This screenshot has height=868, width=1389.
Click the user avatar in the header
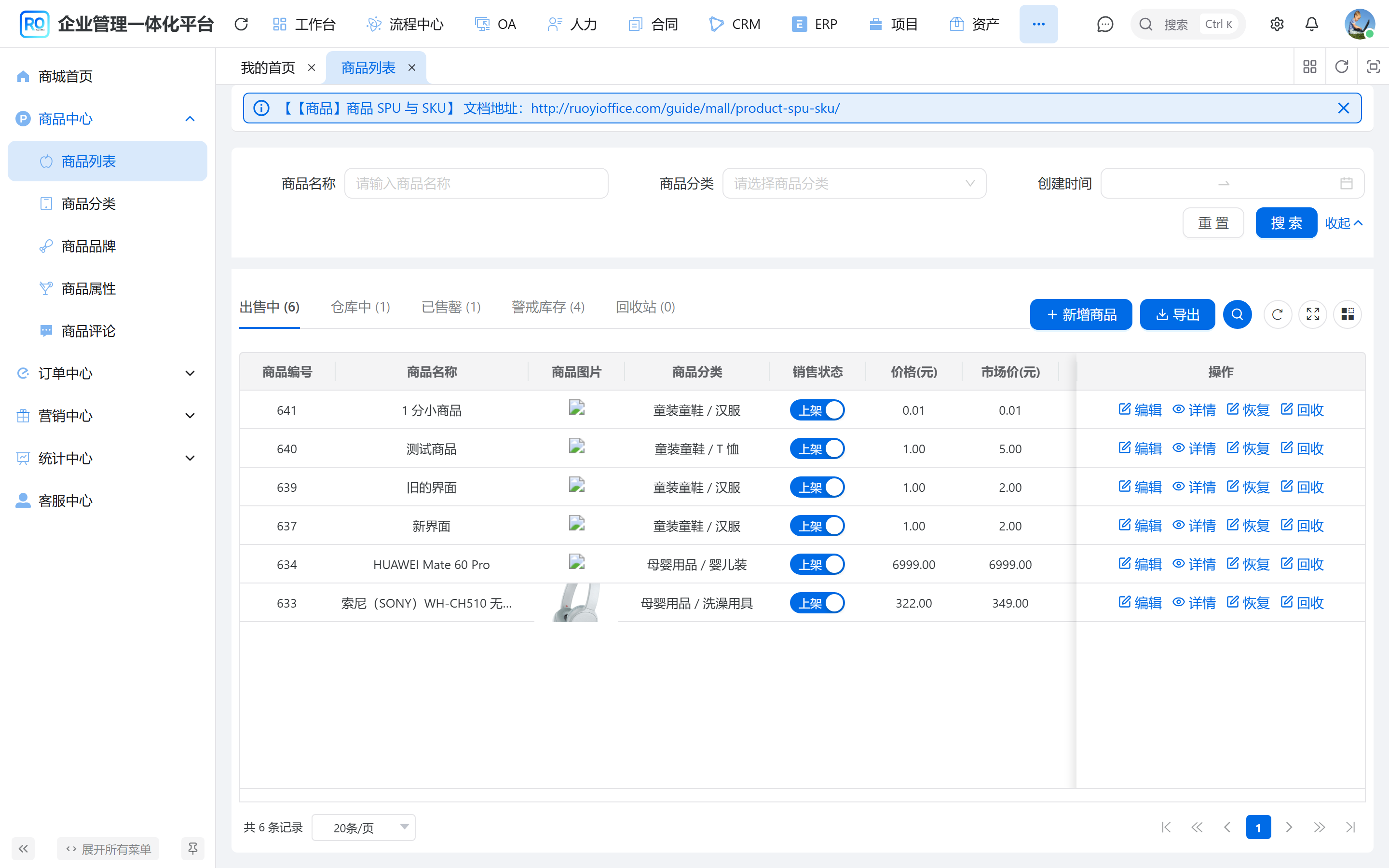(1359, 24)
